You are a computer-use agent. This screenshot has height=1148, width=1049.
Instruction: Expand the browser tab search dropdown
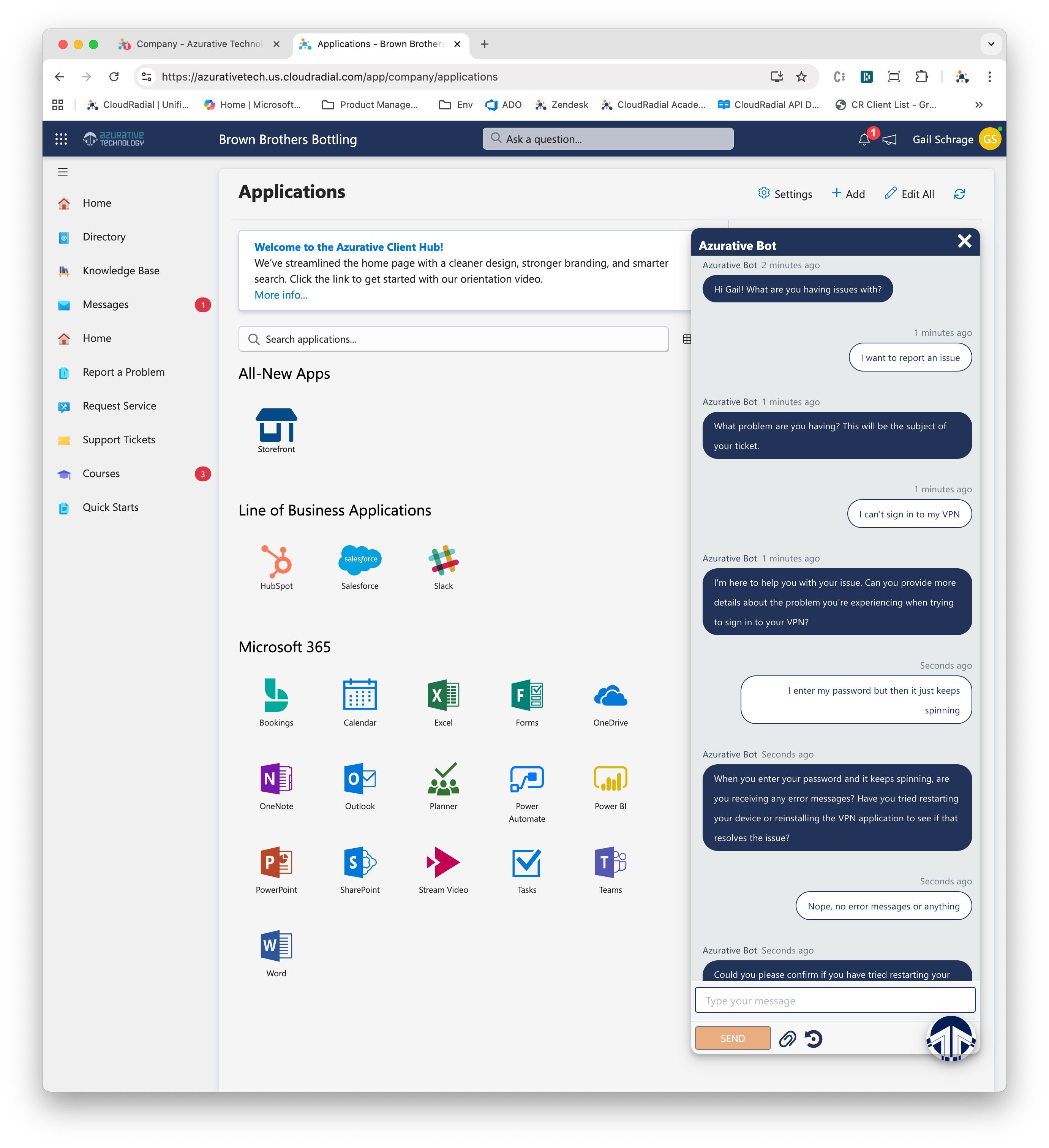991,44
